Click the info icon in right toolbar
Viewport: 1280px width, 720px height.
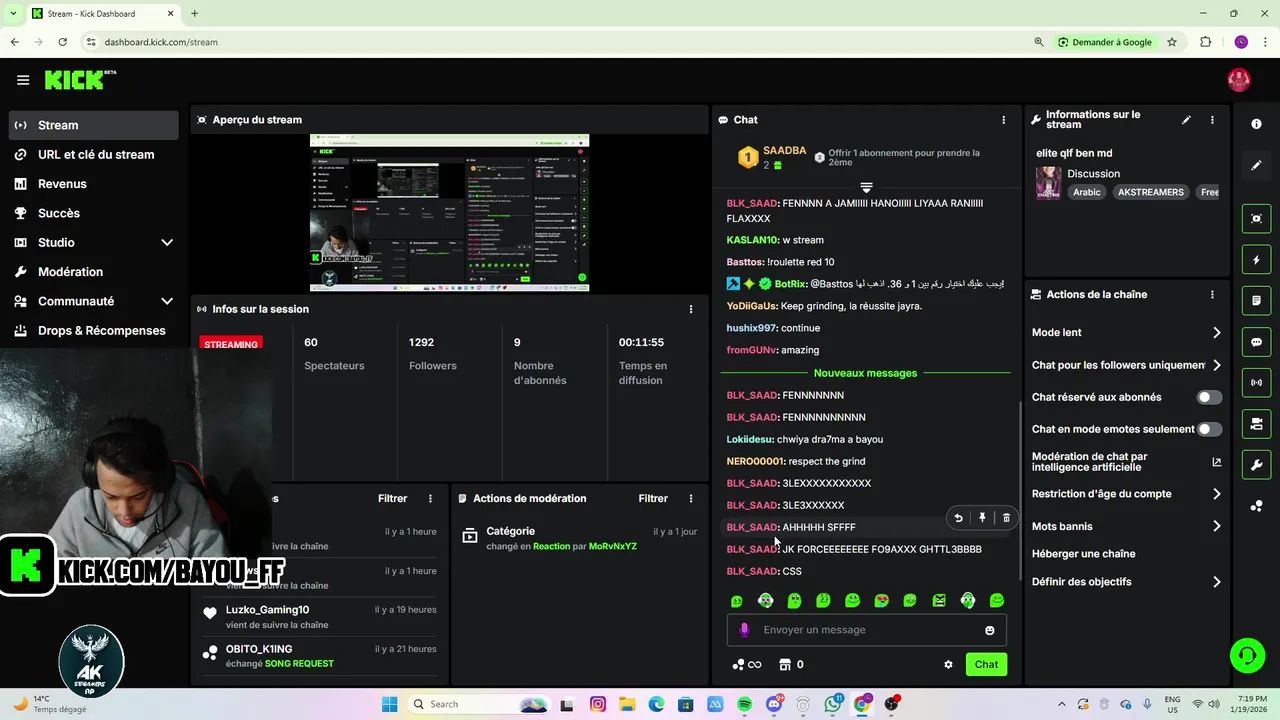coord(1257,123)
